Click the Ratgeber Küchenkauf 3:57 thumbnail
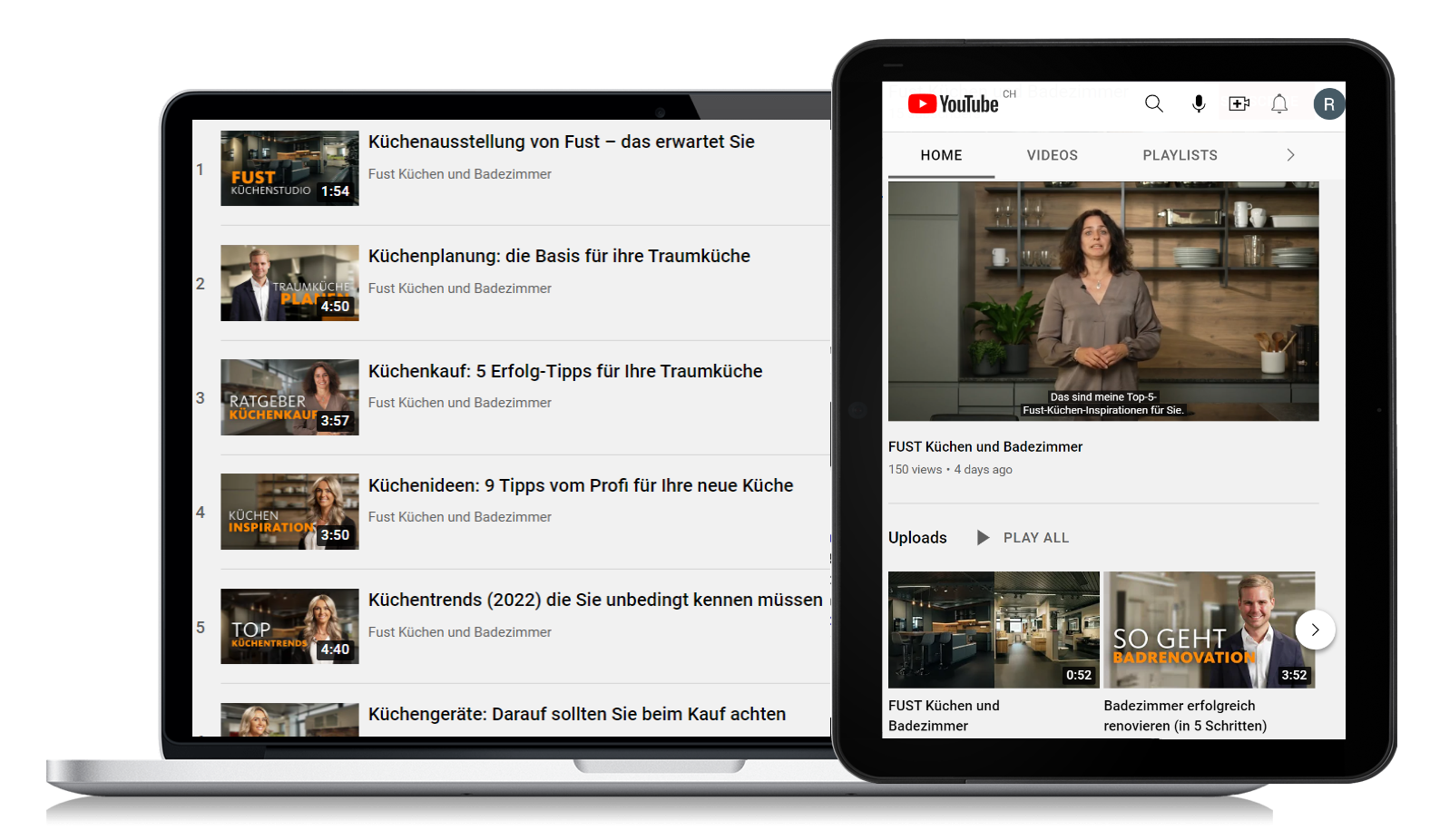1430x840 pixels. pos(289,397)
